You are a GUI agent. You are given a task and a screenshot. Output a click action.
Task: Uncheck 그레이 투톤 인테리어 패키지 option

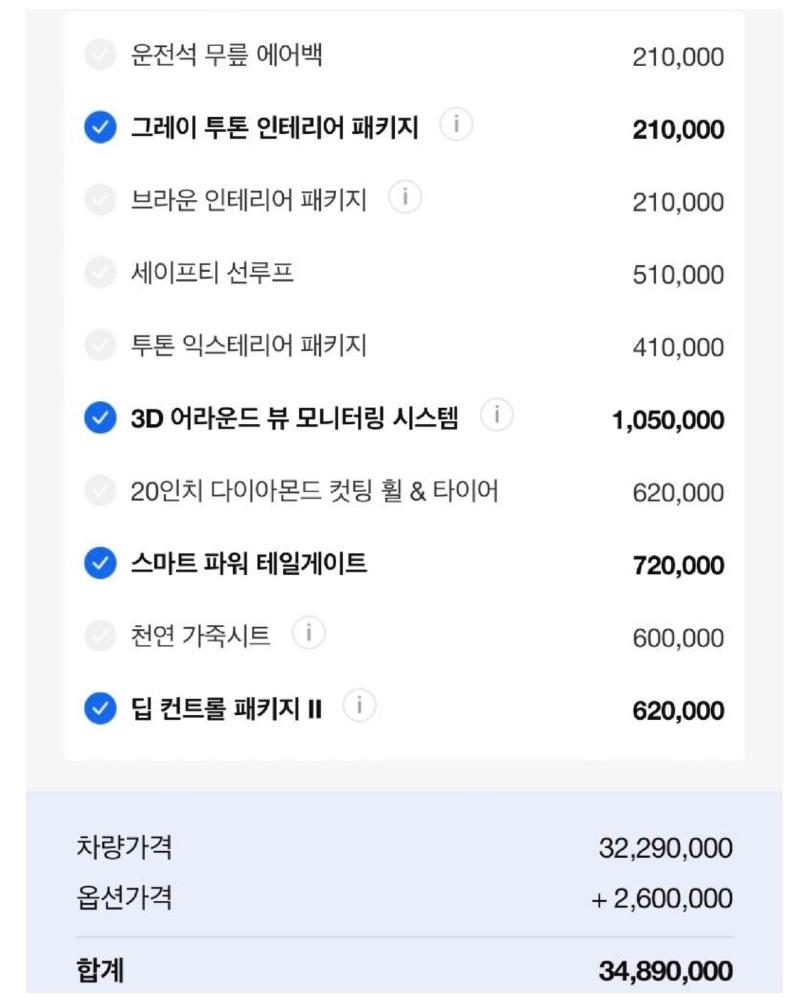100,127
